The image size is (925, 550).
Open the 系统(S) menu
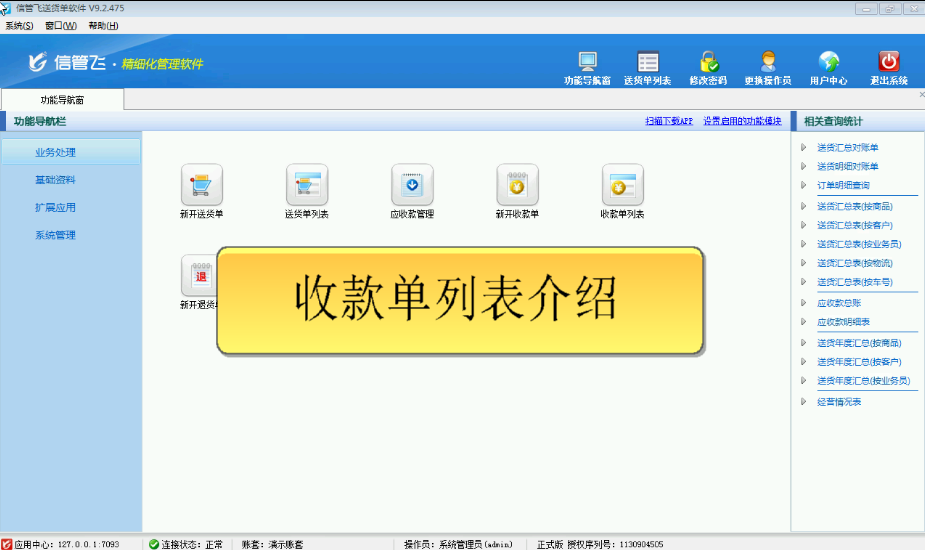[x=19, y=25]
